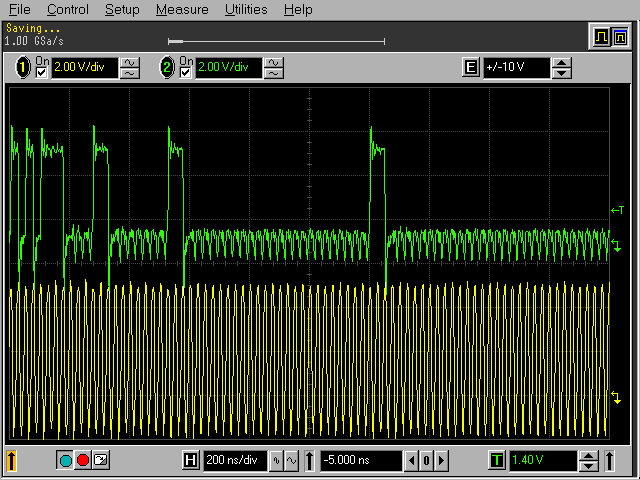Click the compressed-waveform timebase button
Screen dimensions: 640x480
pos(276,460)
